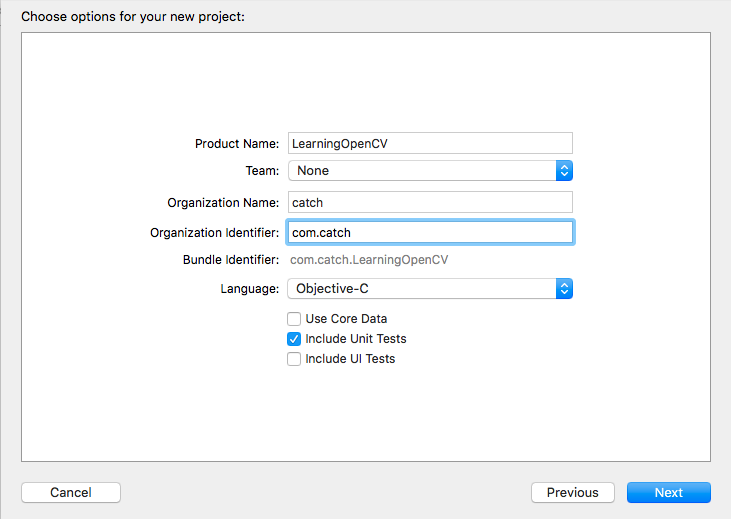Screen dimensions: 731x519
Task: Click the Bundle Identifier value com.catch.LearningOpenCV
Action: click(369, 260)
